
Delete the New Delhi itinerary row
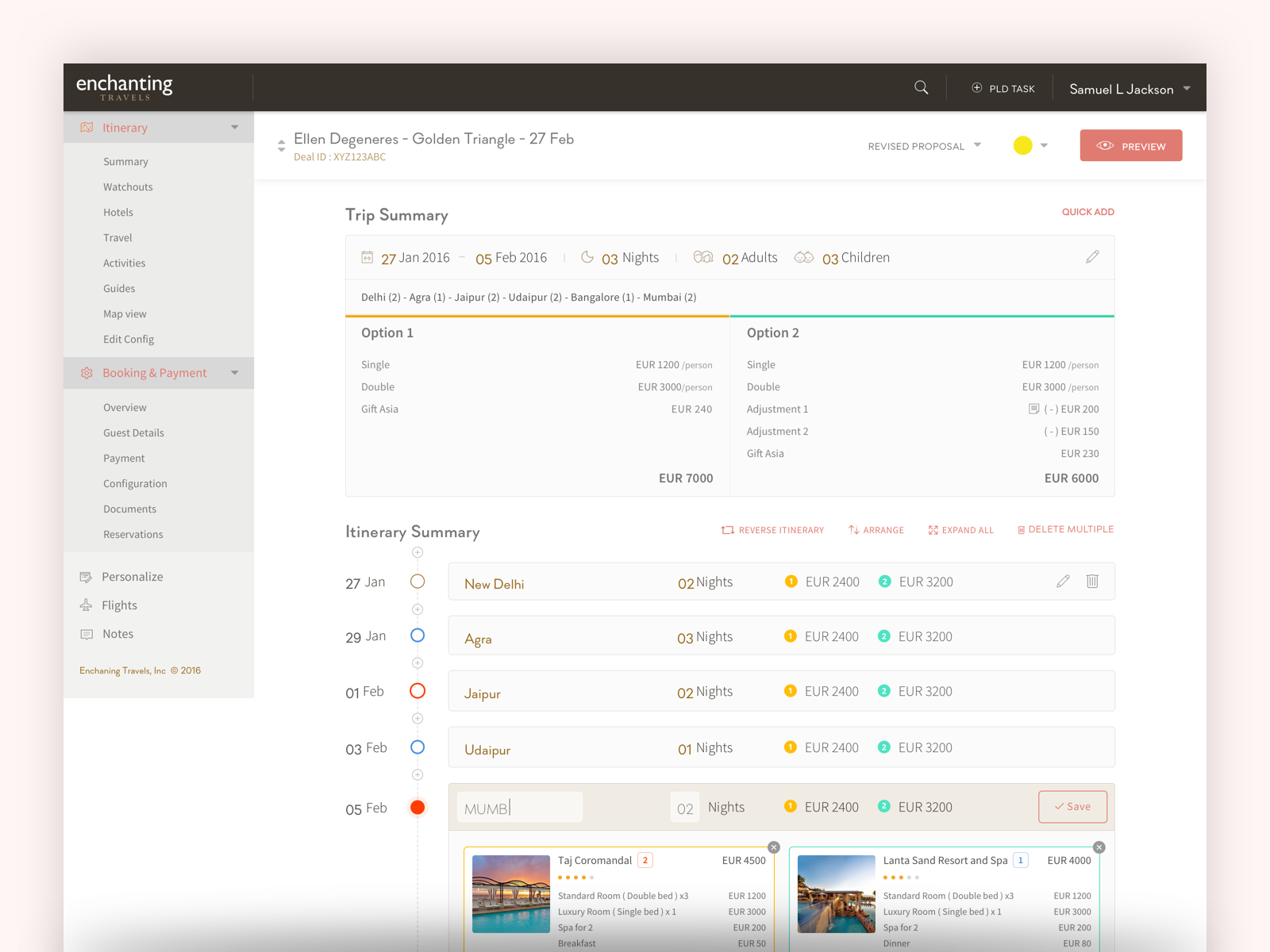click(1092, 582)
